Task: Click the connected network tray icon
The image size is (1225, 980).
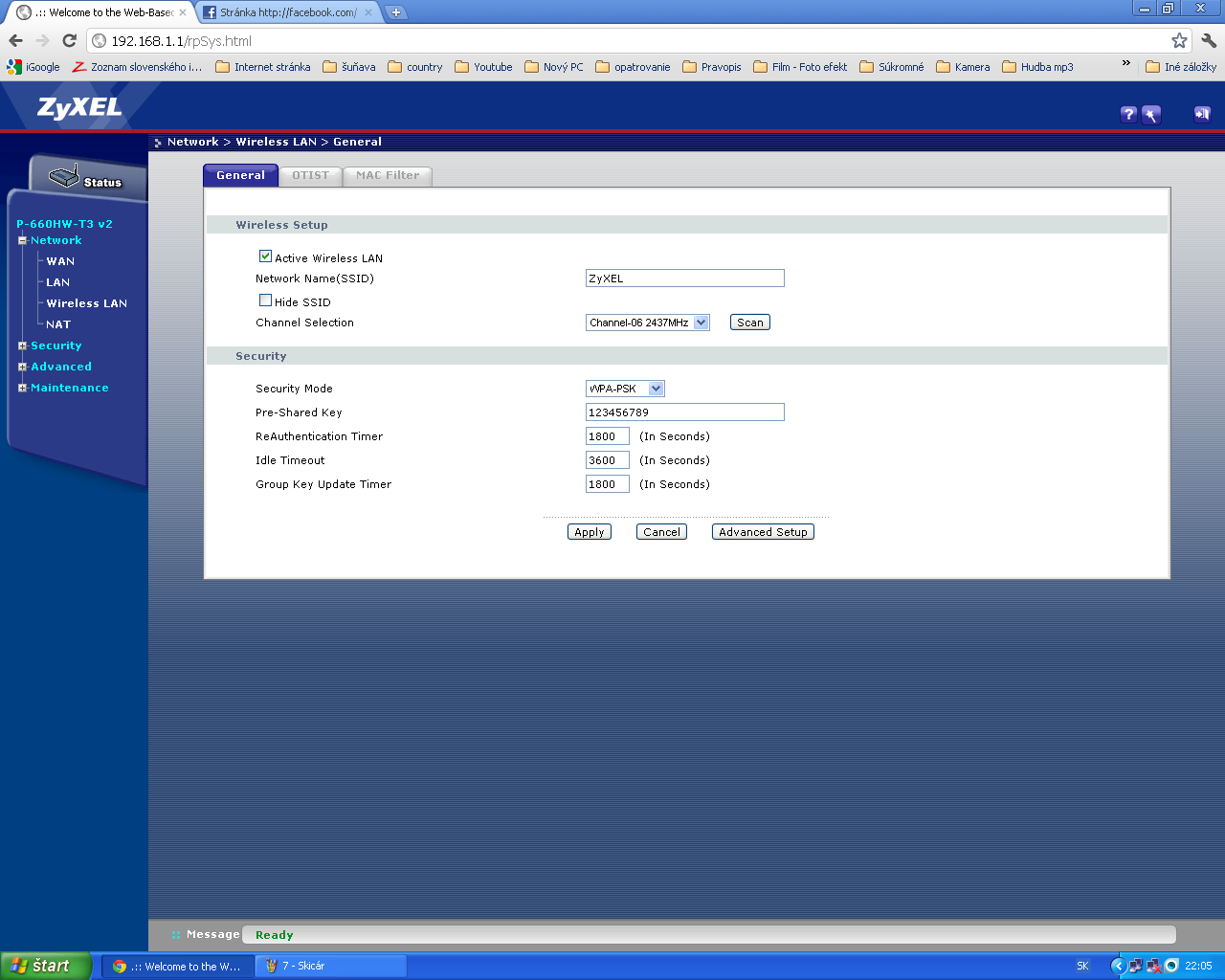Action: (x=1135, y=966)
